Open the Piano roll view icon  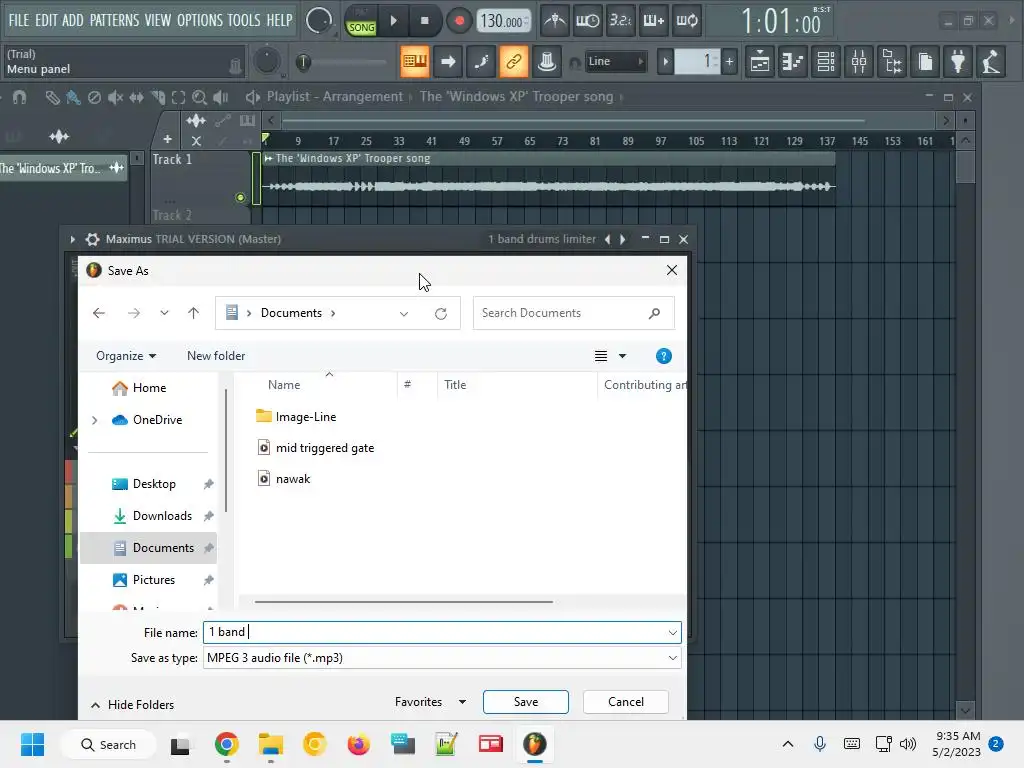793,61
